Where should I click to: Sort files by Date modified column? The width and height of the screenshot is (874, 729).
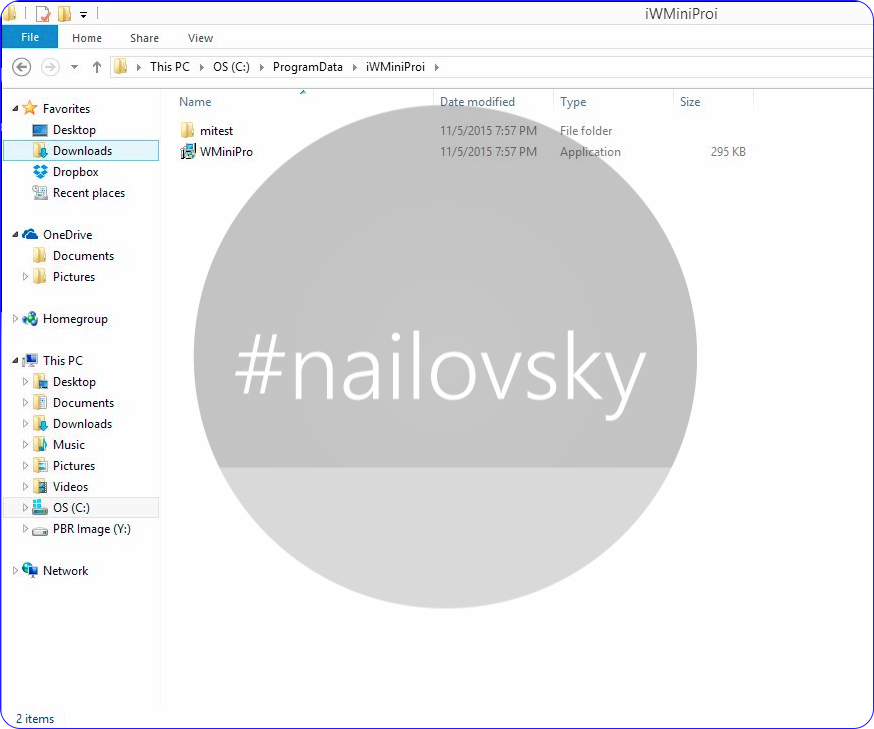(477, 102)
